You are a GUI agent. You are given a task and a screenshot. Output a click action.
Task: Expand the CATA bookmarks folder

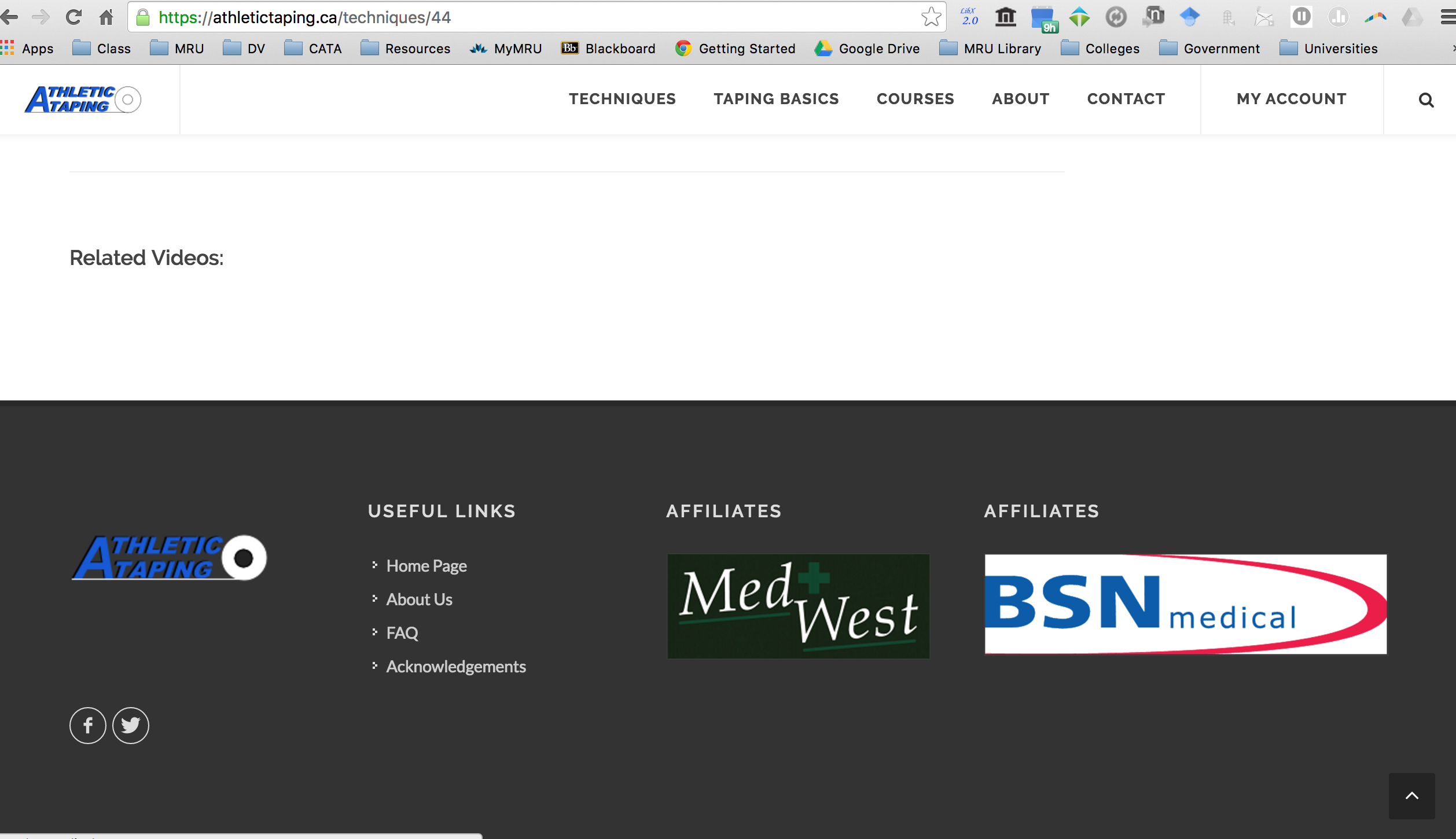point(313,49)
